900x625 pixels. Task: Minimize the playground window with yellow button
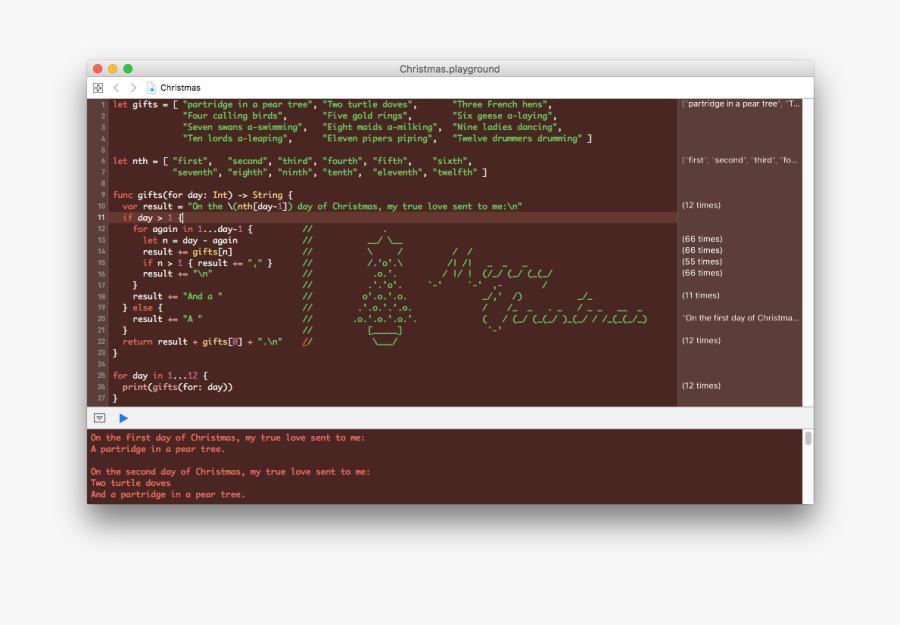pos(113,69)
